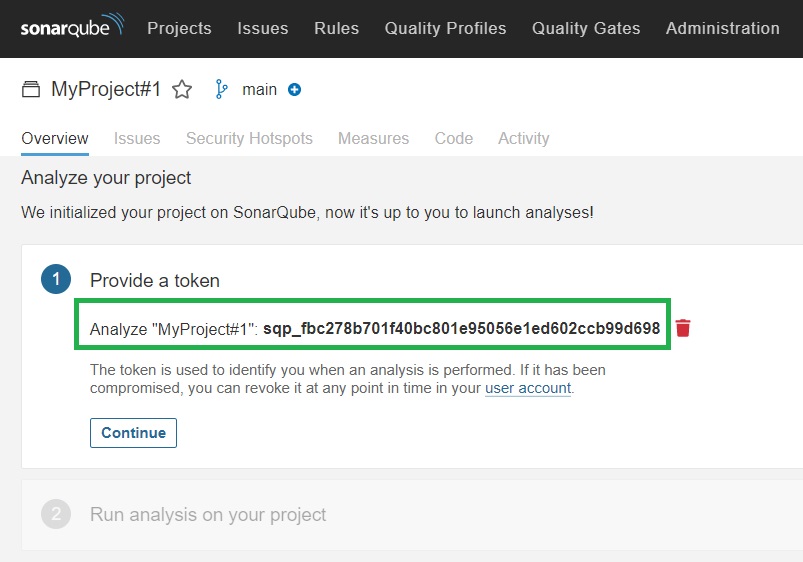Select the Activity tab
The height and width of the screenshot is (562, 803).
pyautogui.click(x=523, y=138)
